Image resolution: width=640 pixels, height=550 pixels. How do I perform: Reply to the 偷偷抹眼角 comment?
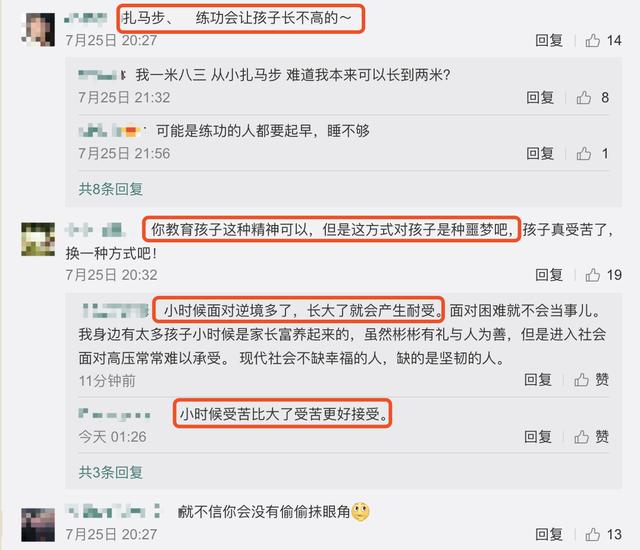point(549,534)
